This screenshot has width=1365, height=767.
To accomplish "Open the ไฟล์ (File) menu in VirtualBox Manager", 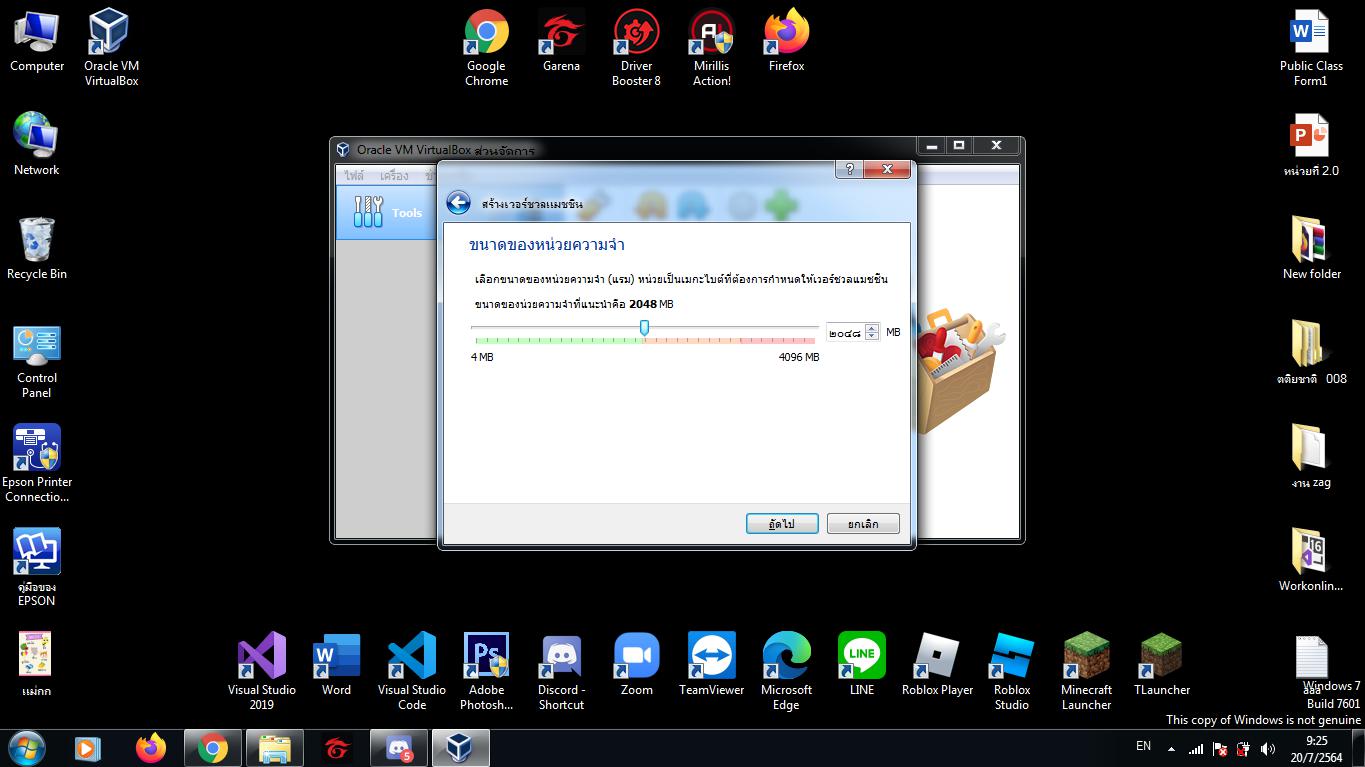I will (x=354, y=175).
